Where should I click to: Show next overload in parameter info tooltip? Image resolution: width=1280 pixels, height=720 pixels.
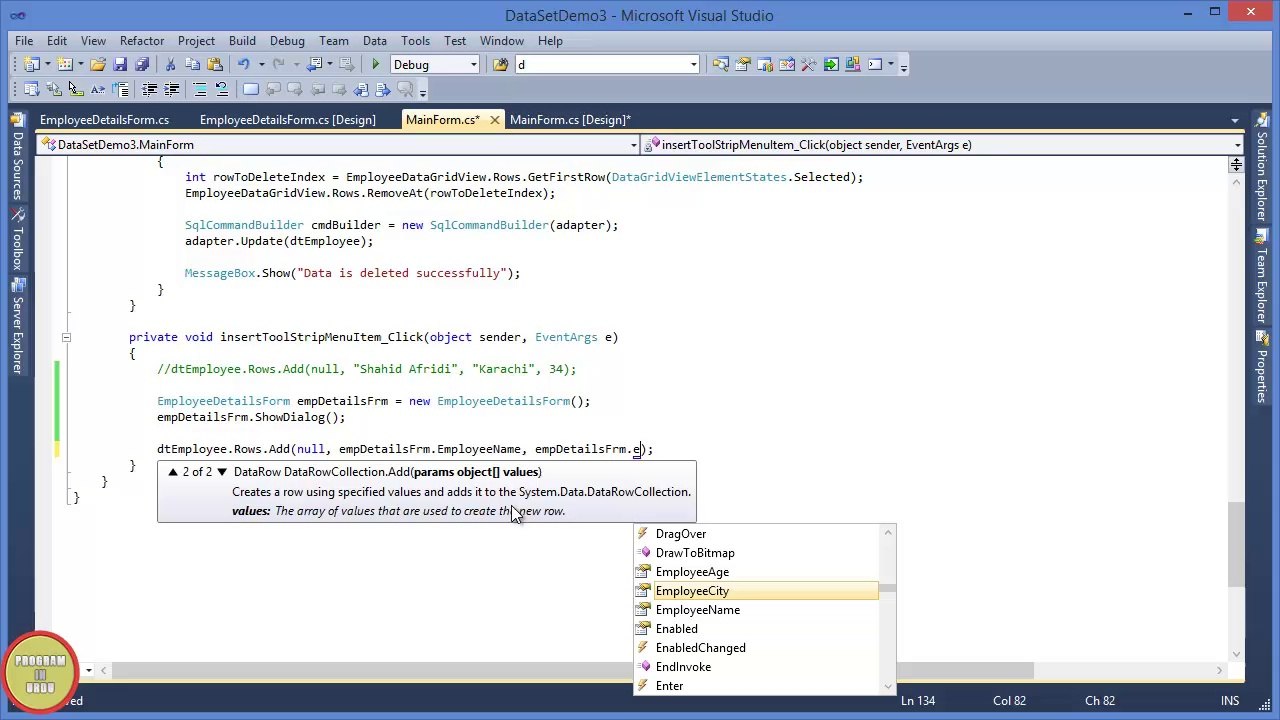pos(222,472)
